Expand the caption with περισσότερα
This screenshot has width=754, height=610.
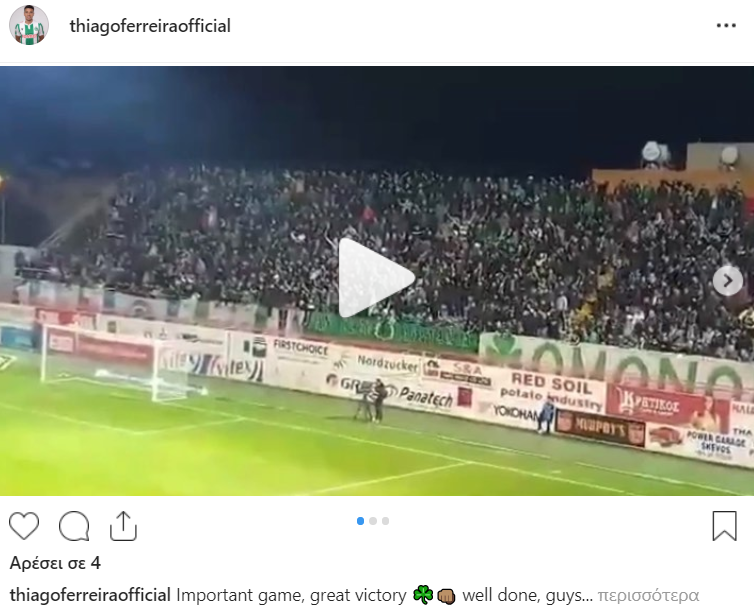(x=648, y=595)
